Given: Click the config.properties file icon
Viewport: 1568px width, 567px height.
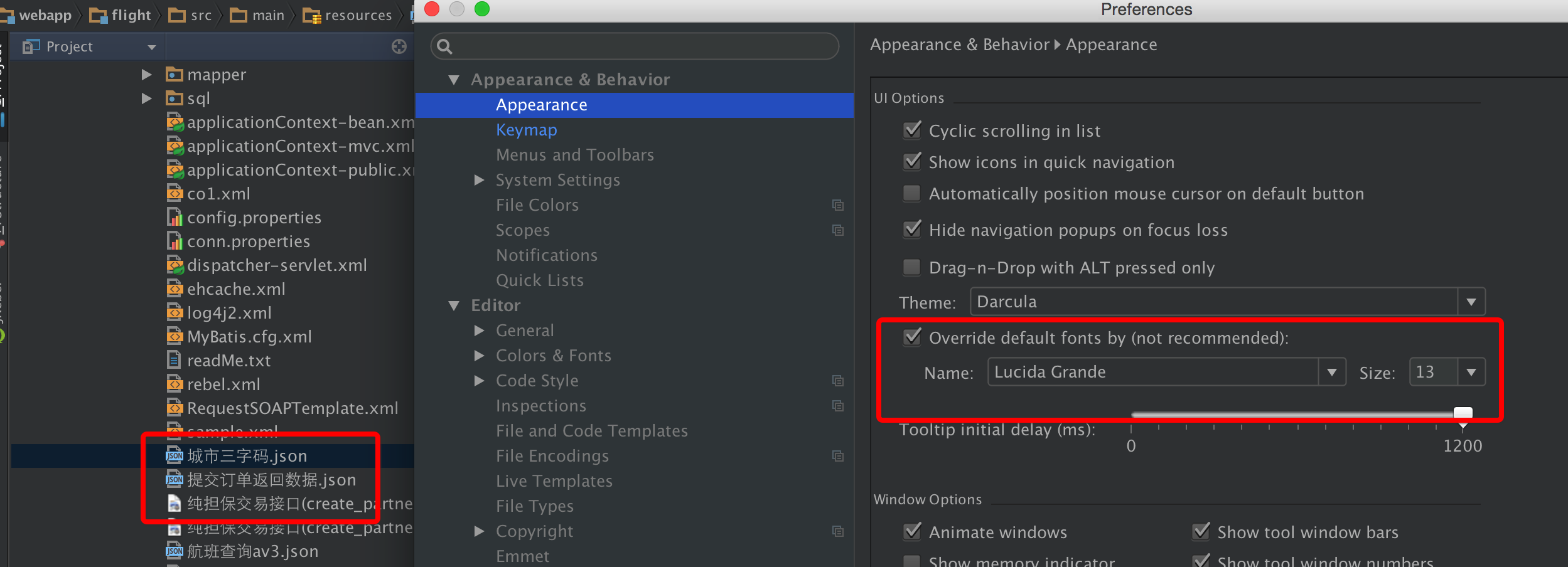Looking at the screenshot, I should click(x=175, y=218).
